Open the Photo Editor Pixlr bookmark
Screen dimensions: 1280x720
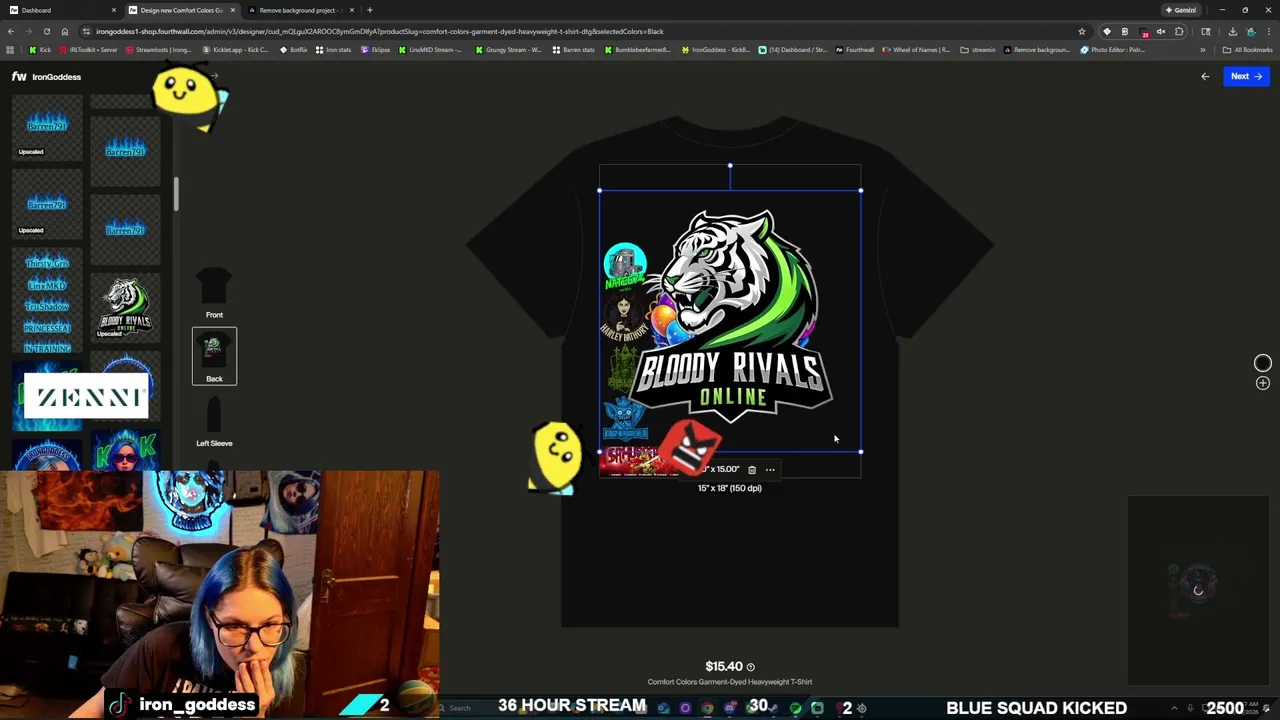click(1113, 49)
